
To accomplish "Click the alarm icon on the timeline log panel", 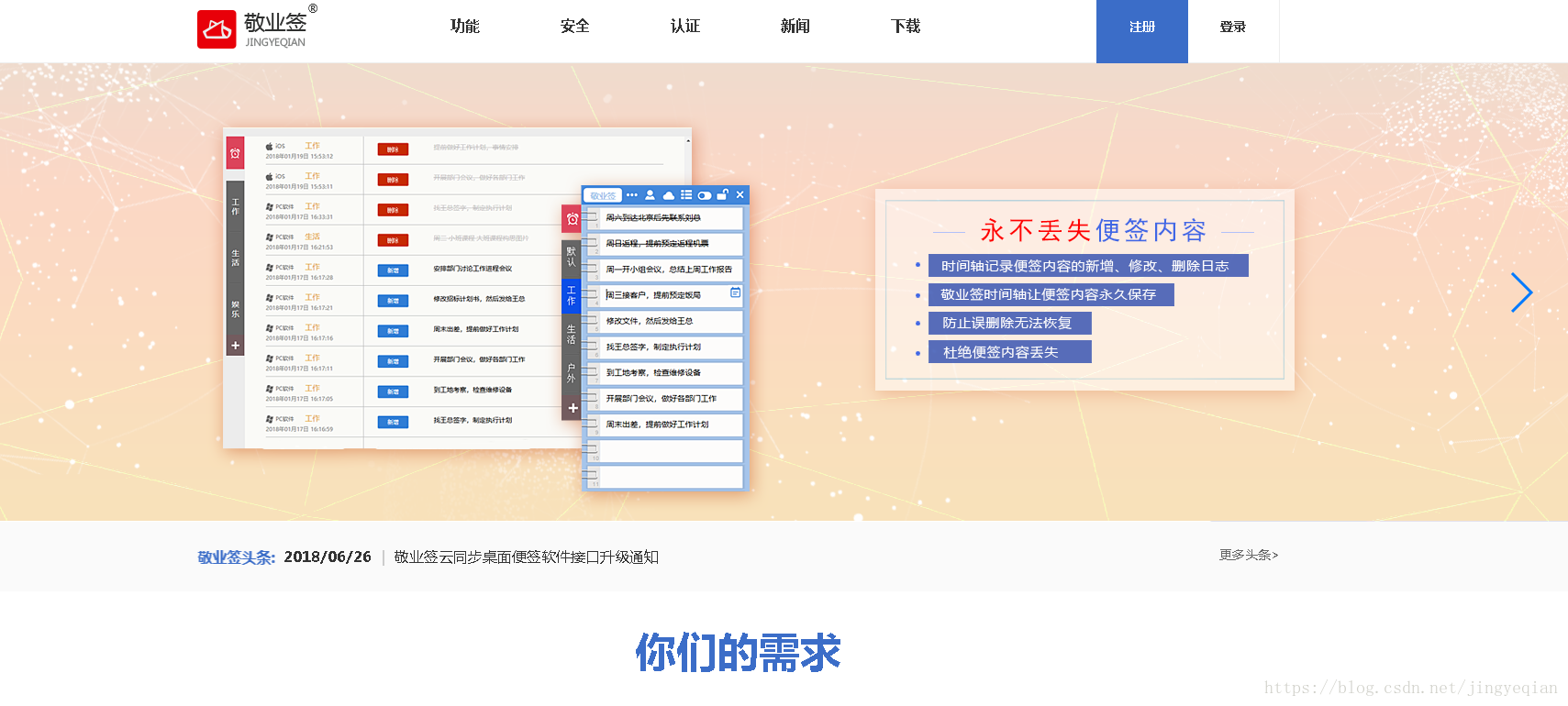I will (235, 154).
